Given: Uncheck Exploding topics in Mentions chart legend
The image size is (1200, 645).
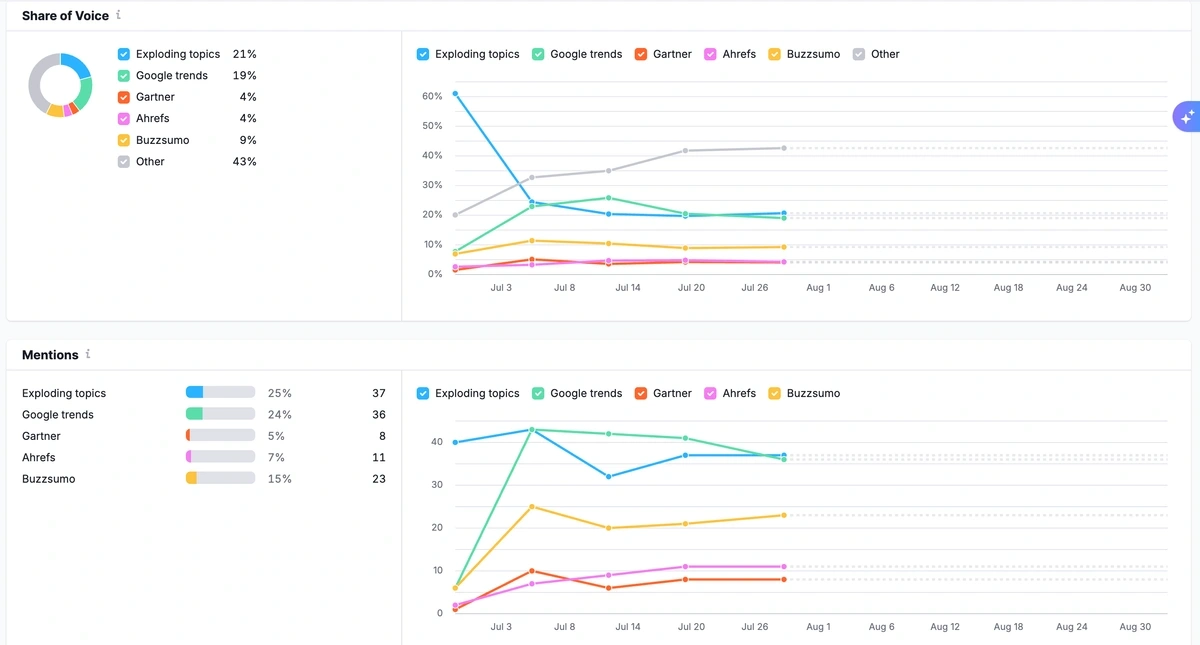Looking at the screenshot, I should [x=423, y=393].
